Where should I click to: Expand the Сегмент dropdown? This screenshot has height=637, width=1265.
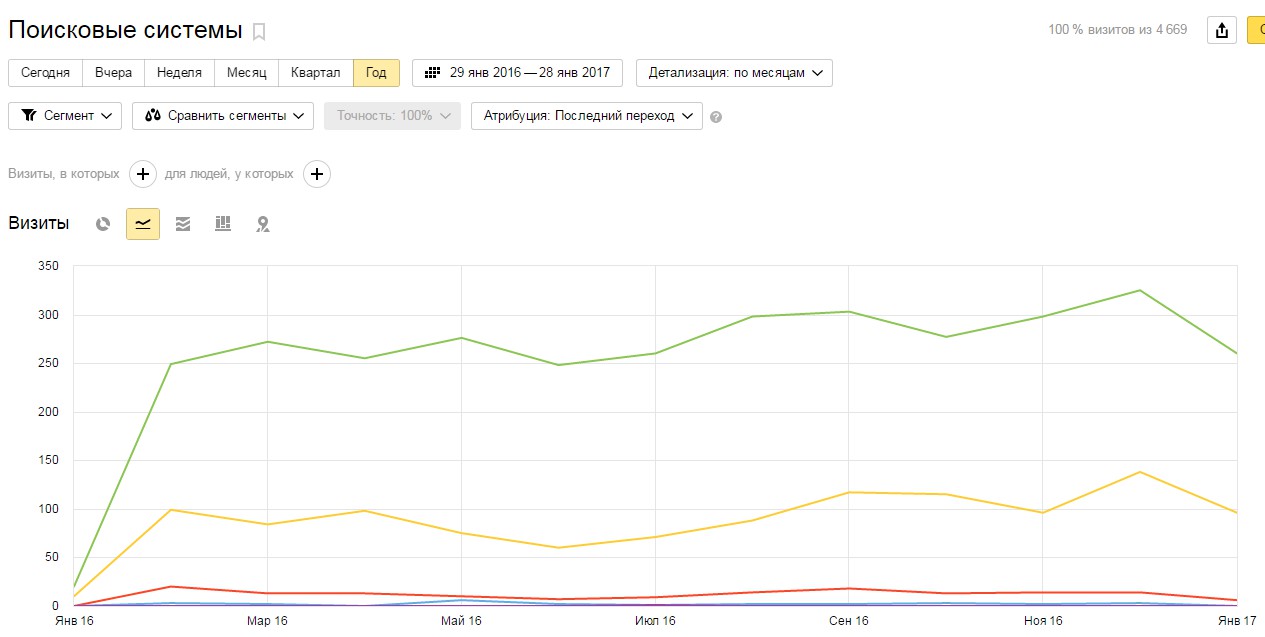65,116
